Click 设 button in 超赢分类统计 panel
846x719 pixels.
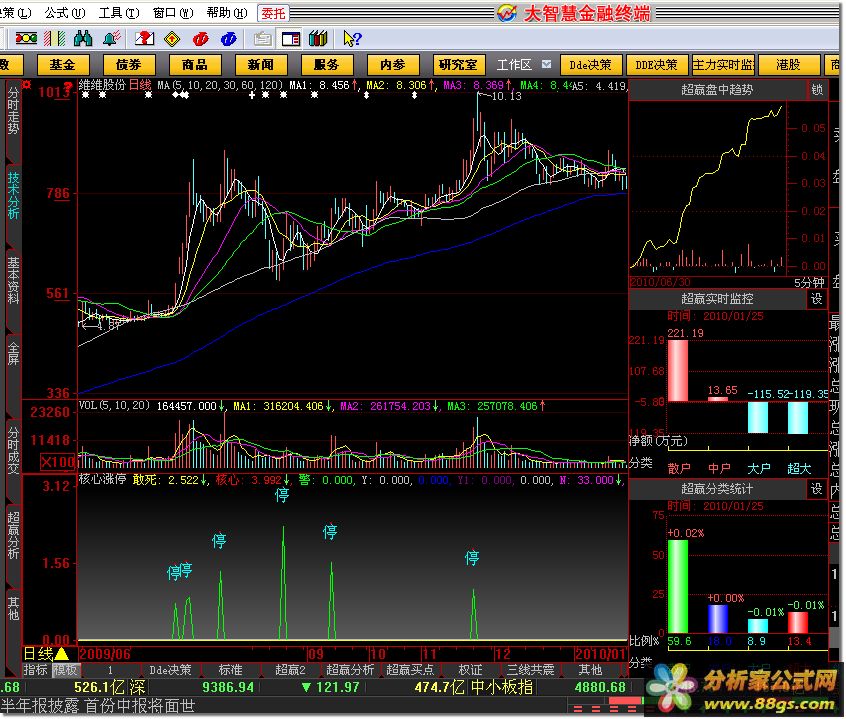(x=817, y=489)
